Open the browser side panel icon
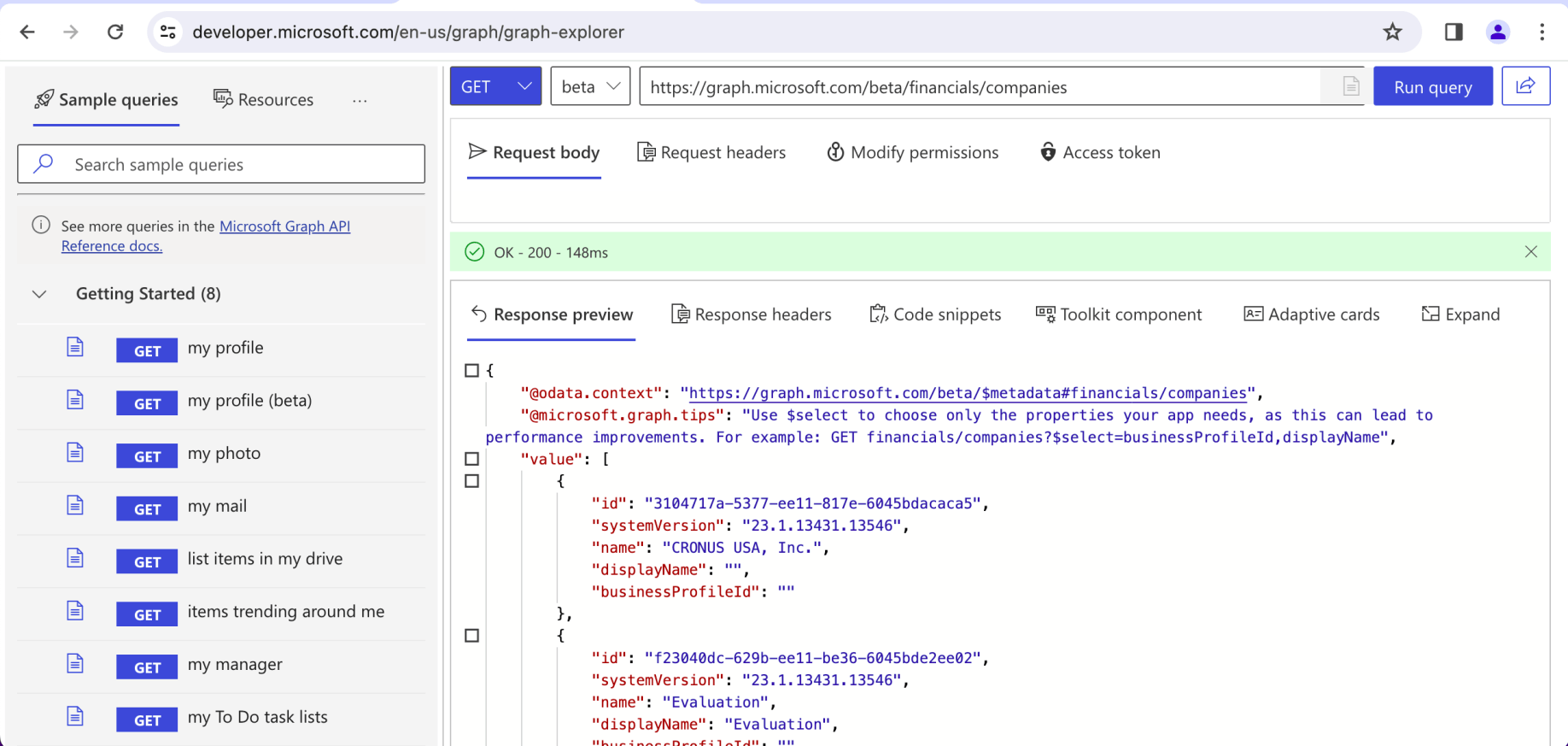The height and width of the screenshot is (746, 1568). click(x=1454, y=32)
